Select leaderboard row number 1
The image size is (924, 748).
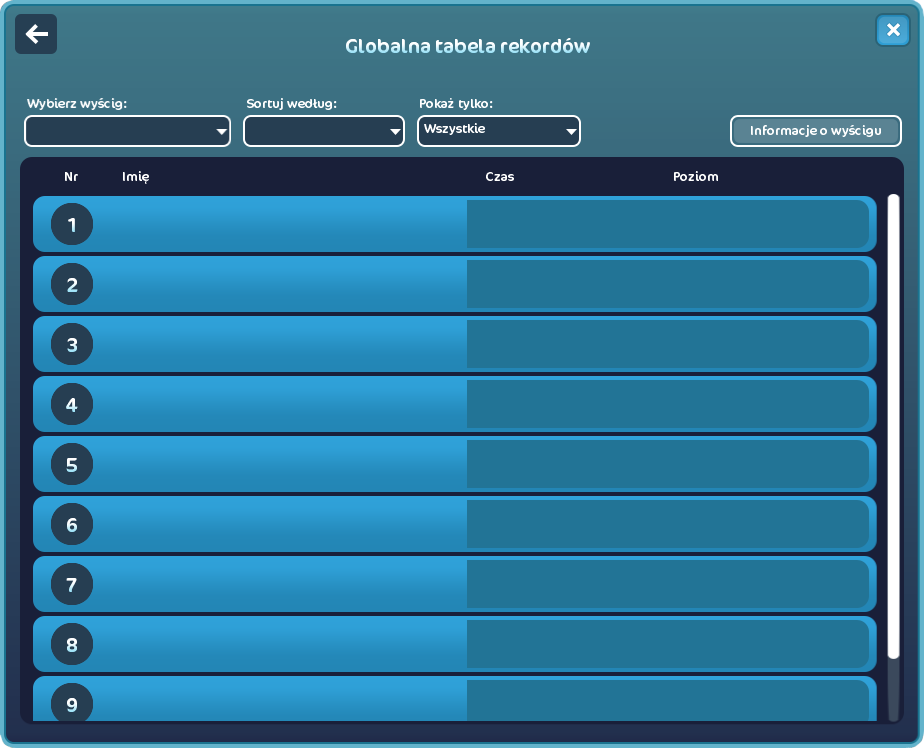coord(454,224)
